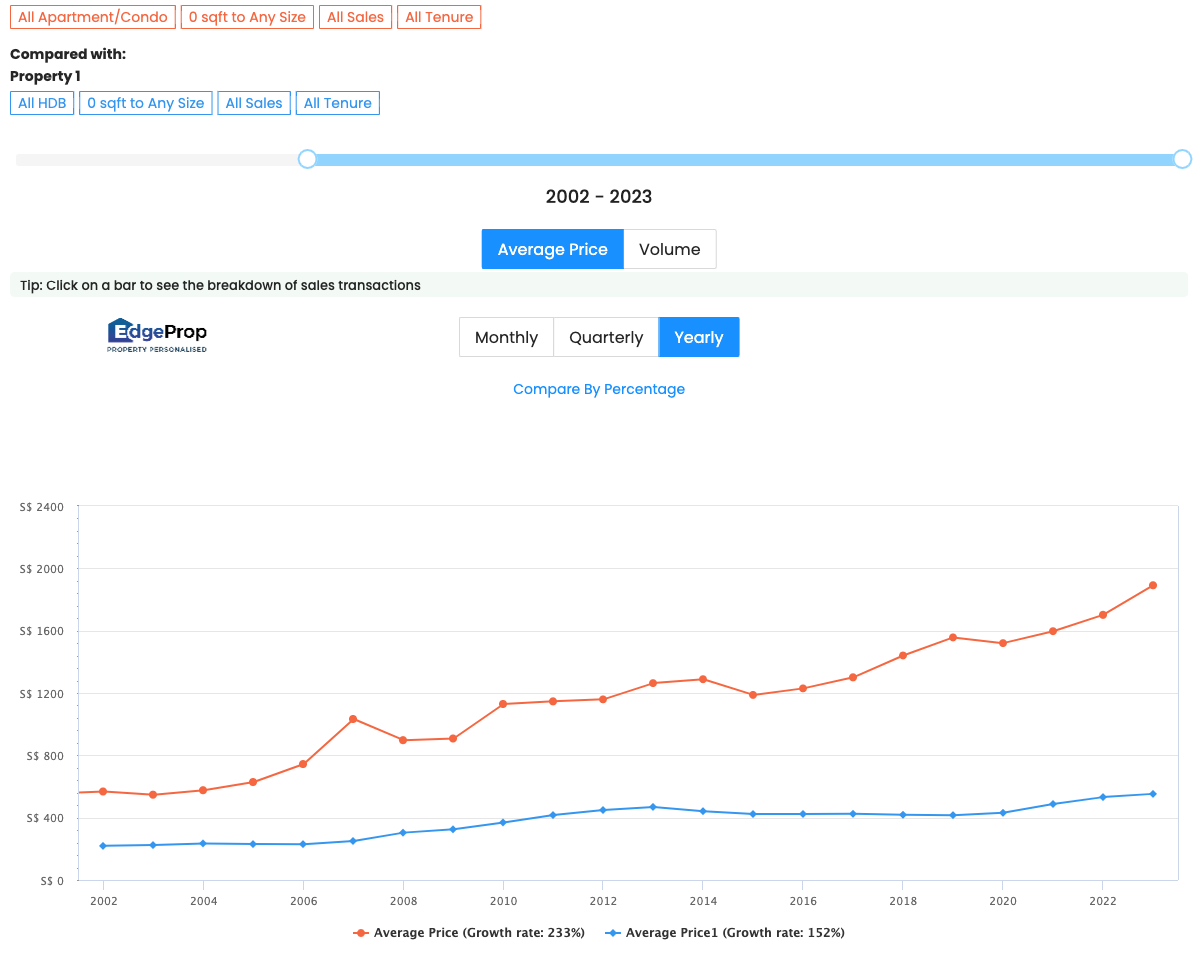Open the orange All Sales filter
The height and width of the screenshot is (960, 1198).
coord(355,17)
